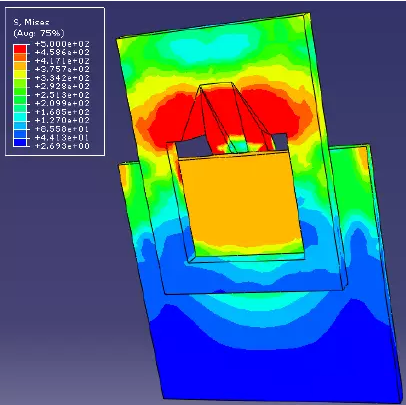This screenshot has height=405, width=406.
Task: Click the +4.586e+02 legend value
Action: click(x=62, y=52)
